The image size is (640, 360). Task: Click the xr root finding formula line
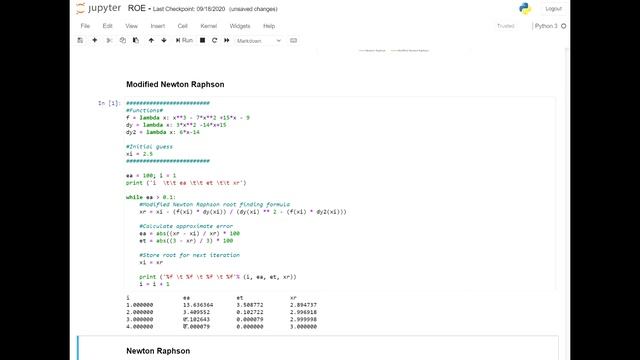(242, 212)
